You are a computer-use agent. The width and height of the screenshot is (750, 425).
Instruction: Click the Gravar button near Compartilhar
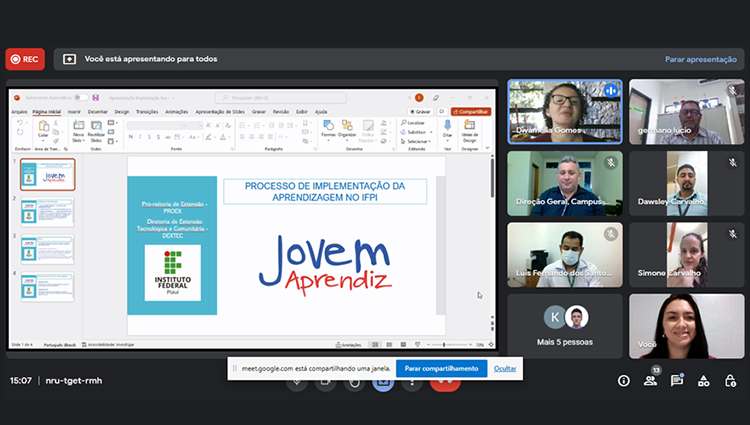[x=420, y=112]
